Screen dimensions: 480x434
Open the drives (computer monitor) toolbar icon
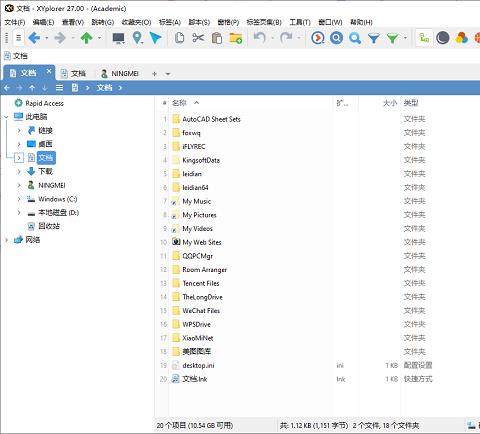118,38
